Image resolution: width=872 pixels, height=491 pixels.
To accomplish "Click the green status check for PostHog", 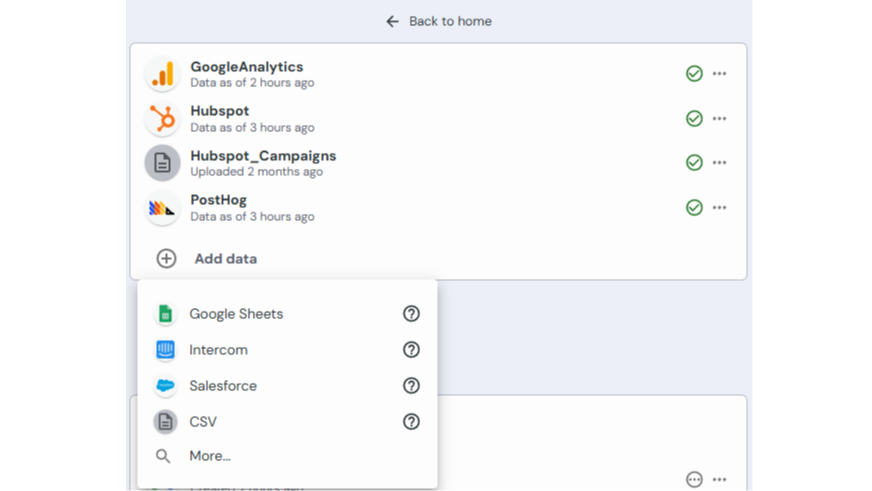I will 694,208.
